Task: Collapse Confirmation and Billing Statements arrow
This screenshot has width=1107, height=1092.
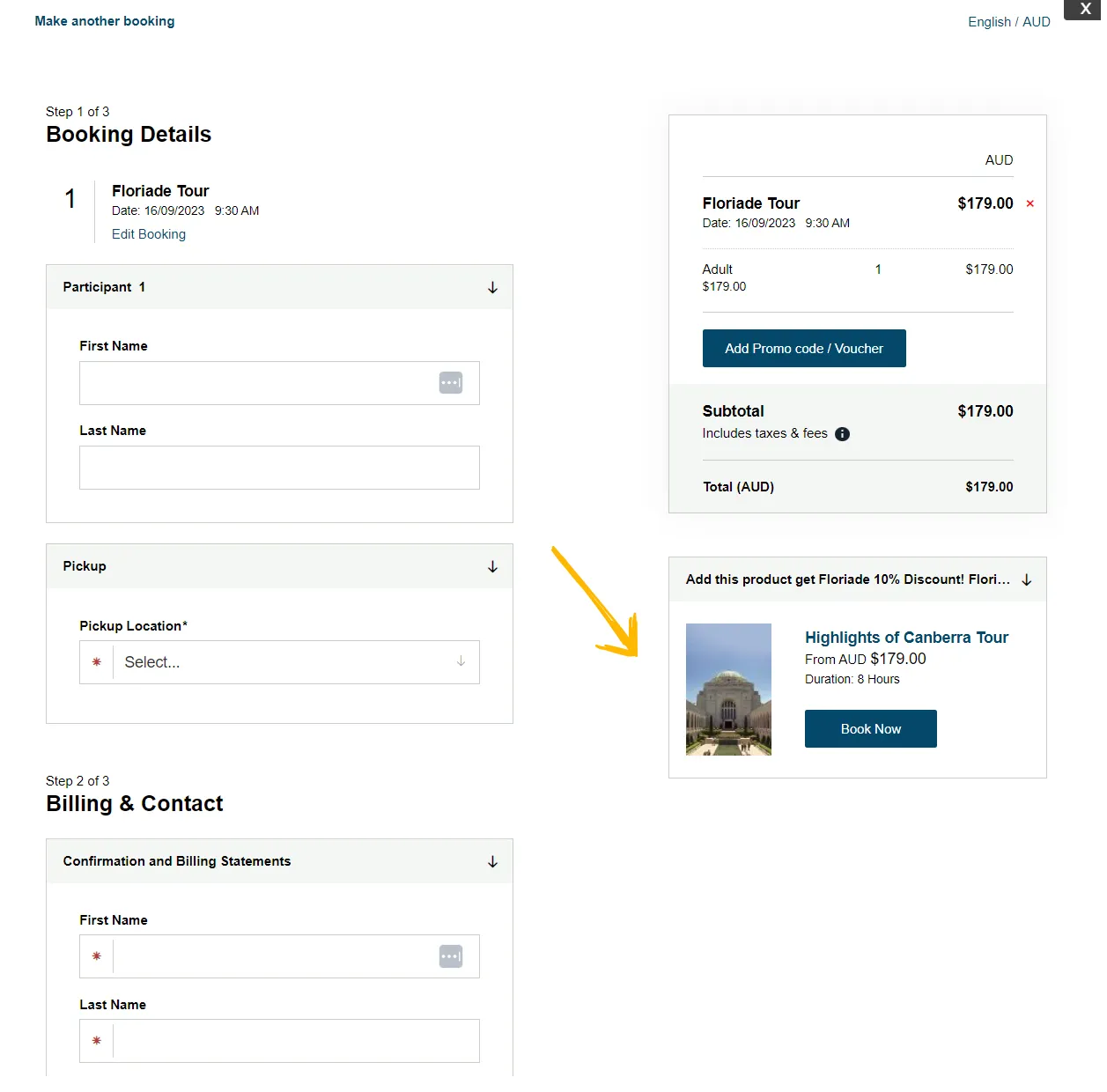Action: click(x=492, y=862)
